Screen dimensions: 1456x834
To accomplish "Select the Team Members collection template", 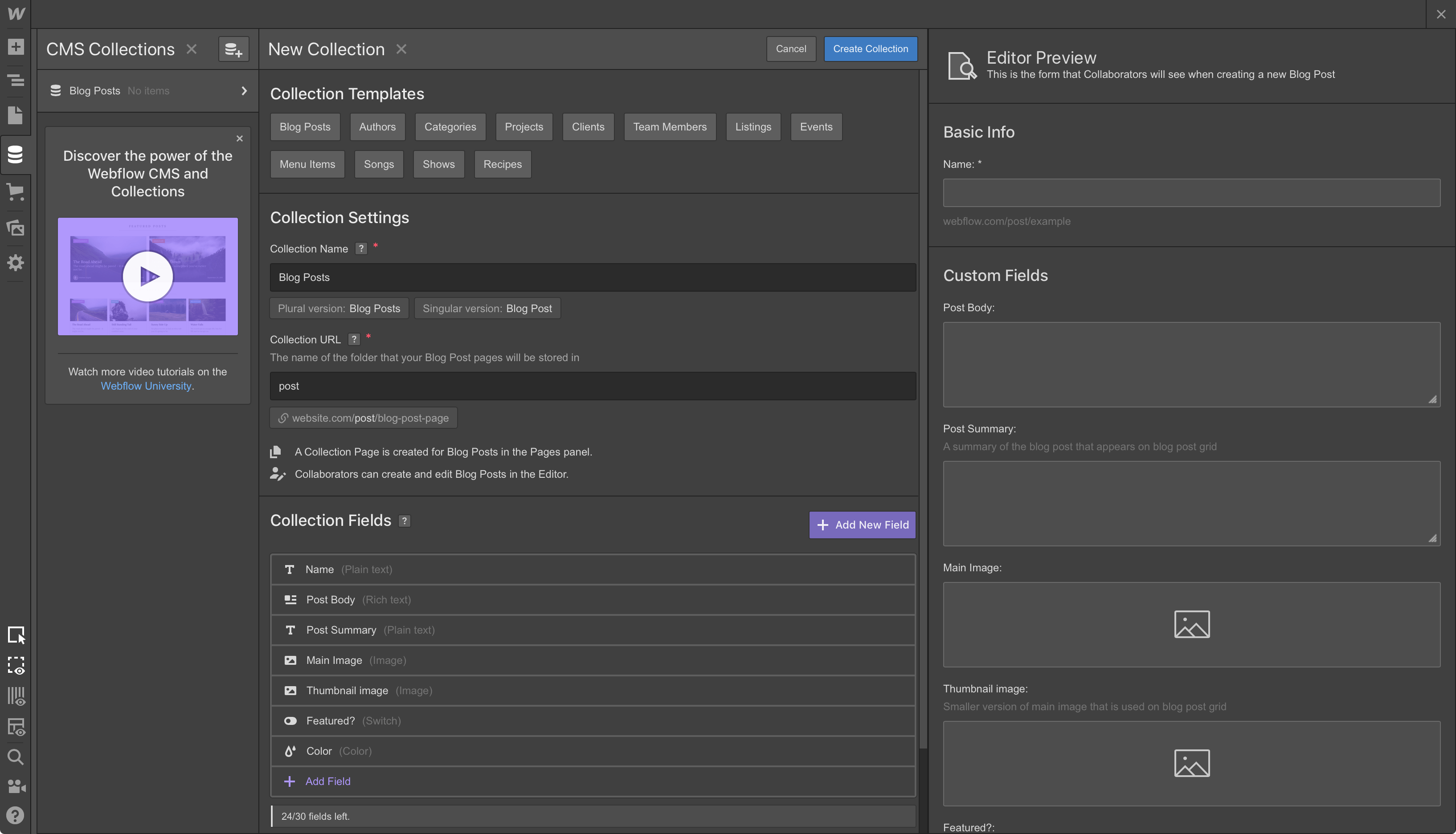I will click(x=669, y=126).
